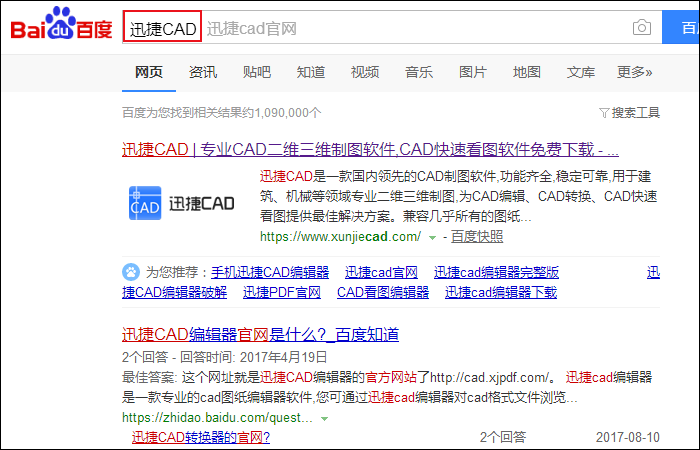Click the https://www.xunjiecad.com/ URL
The image size is (700, 450).
click(x=340, y=236)
